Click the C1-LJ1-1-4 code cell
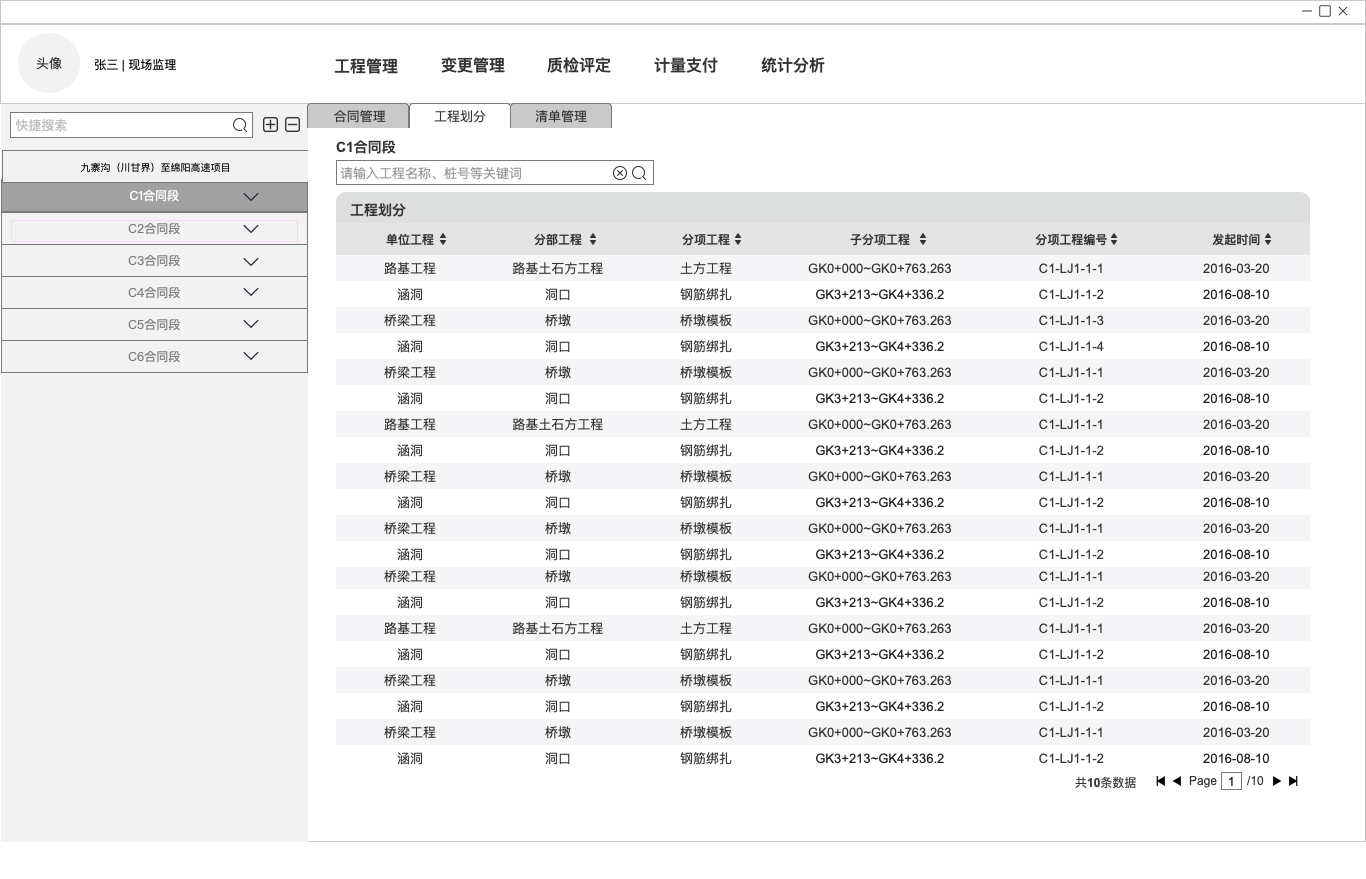 pos(1071,346)
